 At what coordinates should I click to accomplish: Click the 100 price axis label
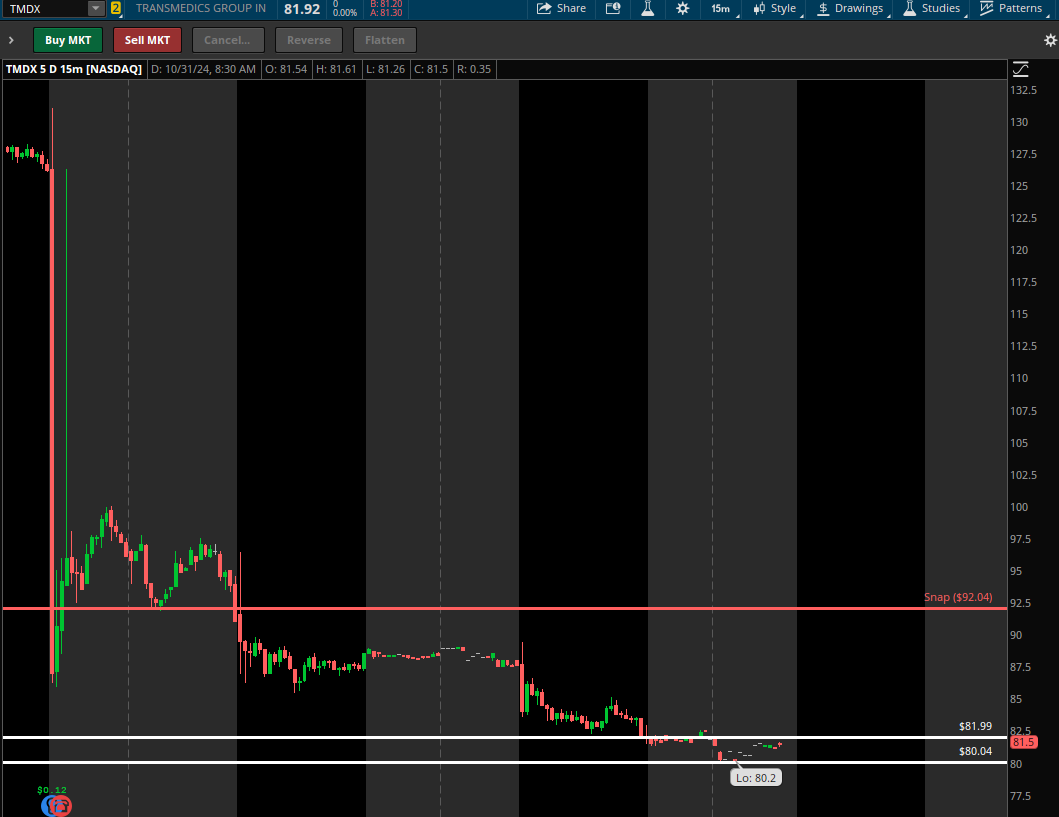1019,507
